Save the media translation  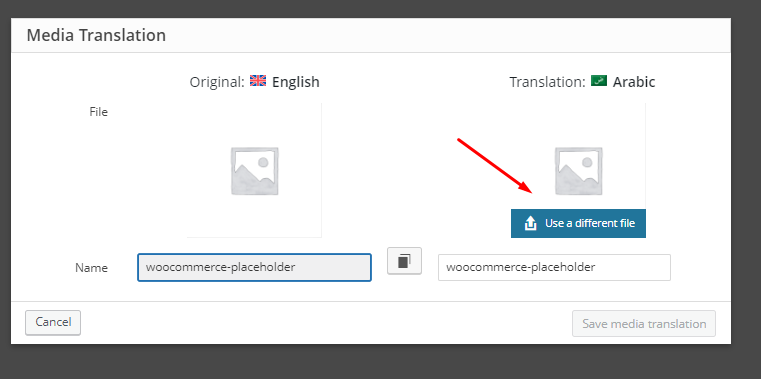pos(644,324)
